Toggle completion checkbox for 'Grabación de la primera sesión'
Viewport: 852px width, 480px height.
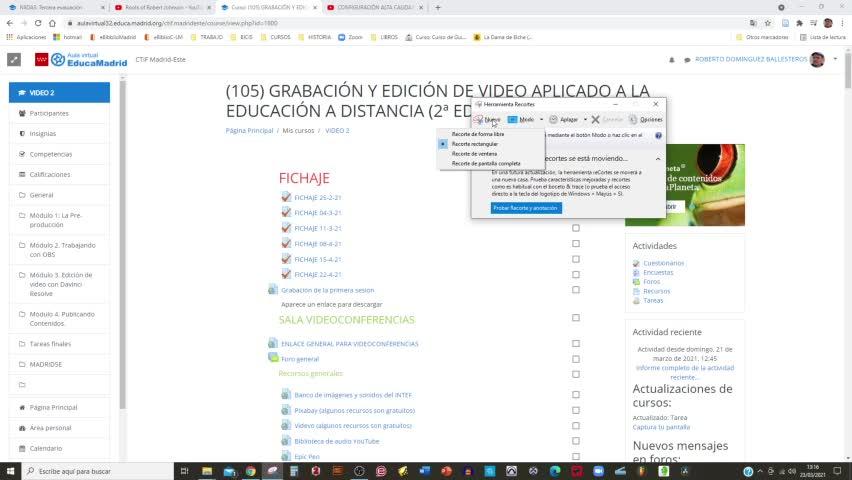click(575, 290)
